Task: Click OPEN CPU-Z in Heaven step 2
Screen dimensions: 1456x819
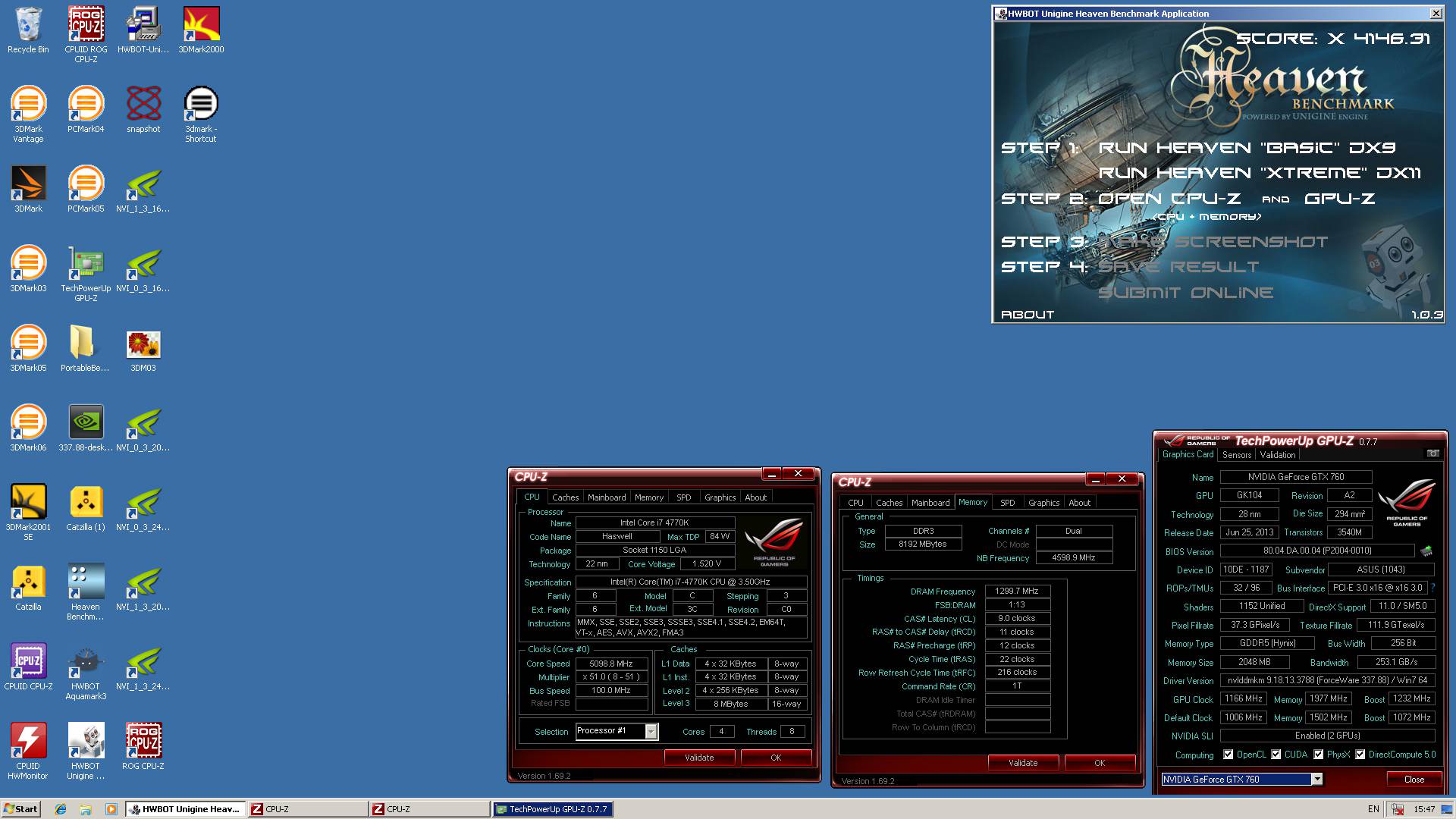Action: [1169, 199]
